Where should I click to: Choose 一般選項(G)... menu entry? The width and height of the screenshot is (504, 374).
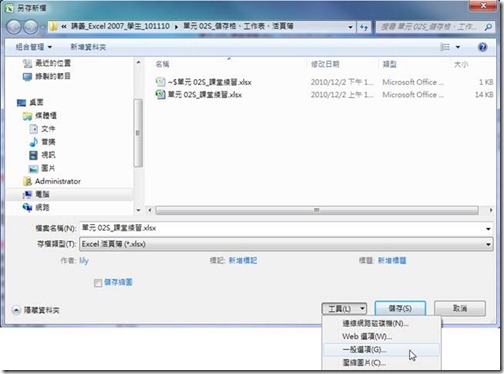coord(382,350)
